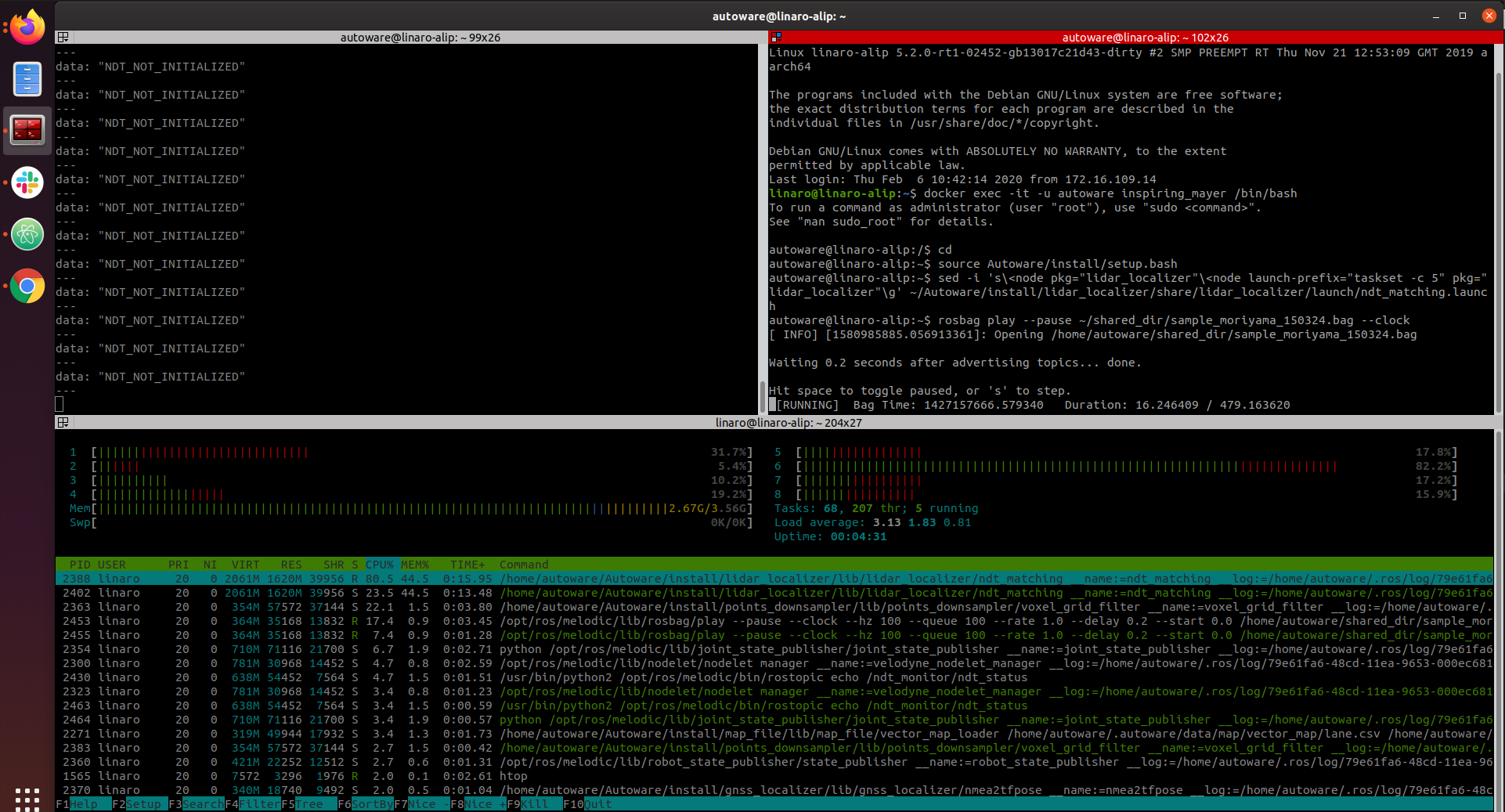Image resolution: width=1505 pixels, height=812 pixels.
Task: Show Applications grid in the dock
Action: 27,798
